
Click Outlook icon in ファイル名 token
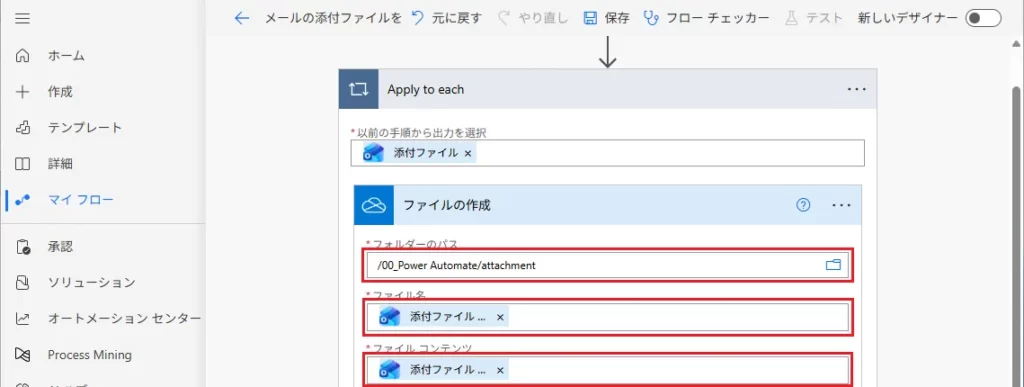pos(389,317)
